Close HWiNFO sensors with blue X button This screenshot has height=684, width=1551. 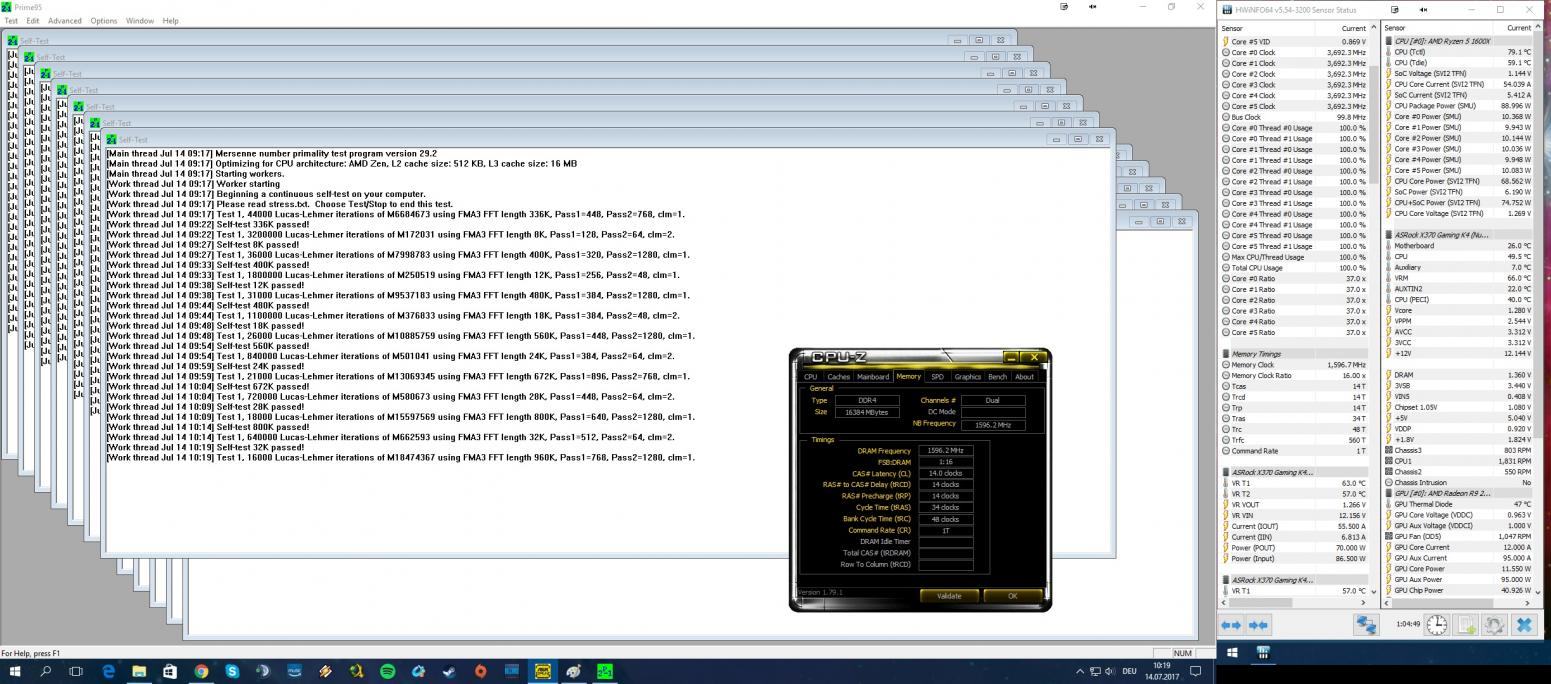click(1524, 625)
